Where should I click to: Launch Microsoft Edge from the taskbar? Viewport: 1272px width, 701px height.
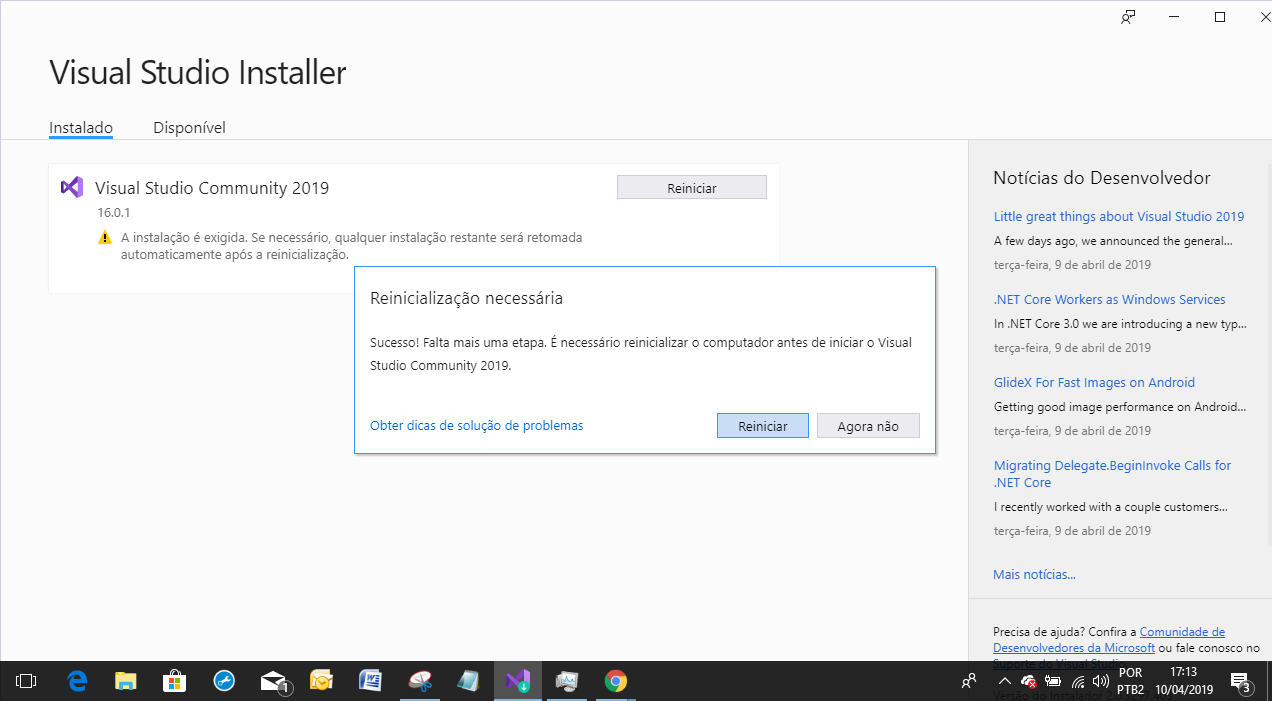click(77, 681)
